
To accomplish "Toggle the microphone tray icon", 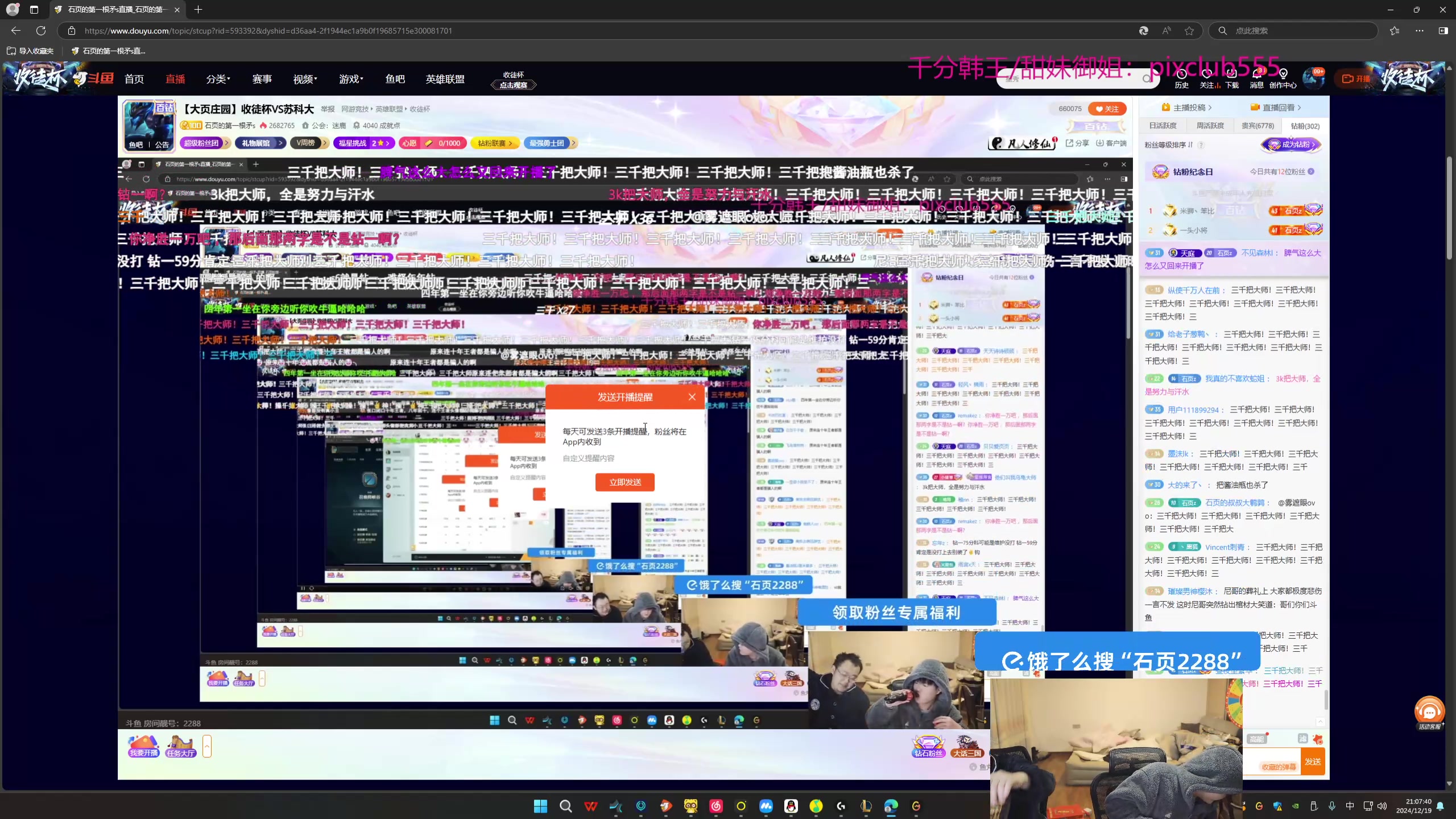I will 1332,806.
